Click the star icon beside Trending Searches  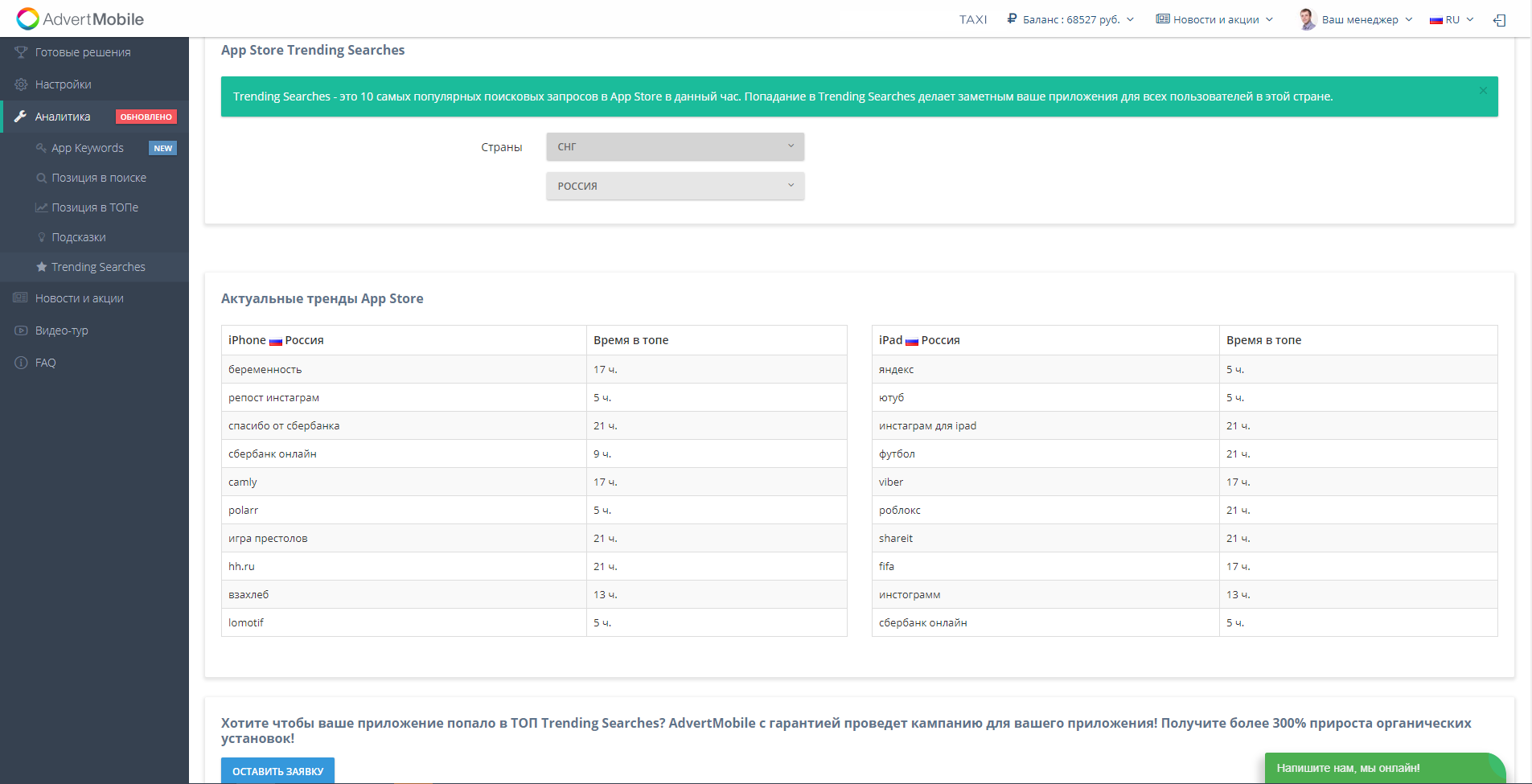pos(41,267)
